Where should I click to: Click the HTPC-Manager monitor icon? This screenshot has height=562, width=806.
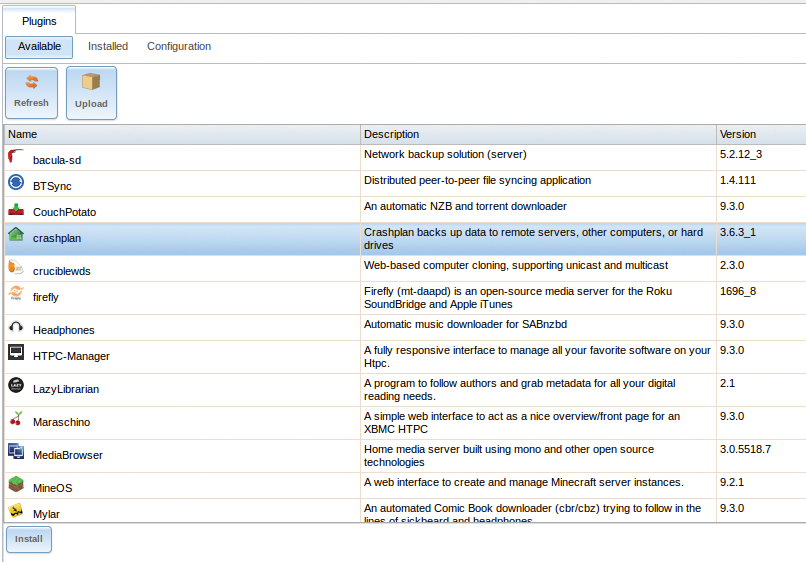pyautogui.click(x=16, y=352)
